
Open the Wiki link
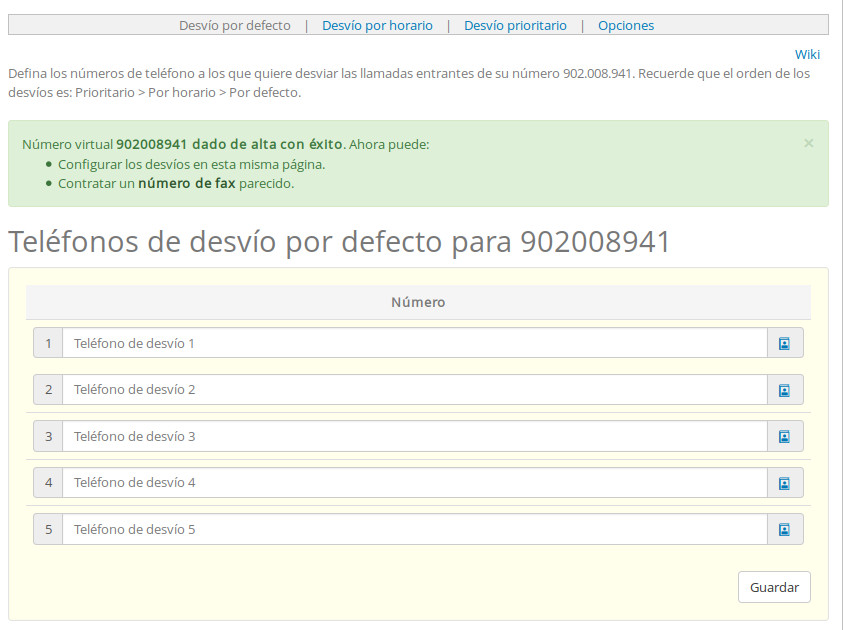(807, 54)
